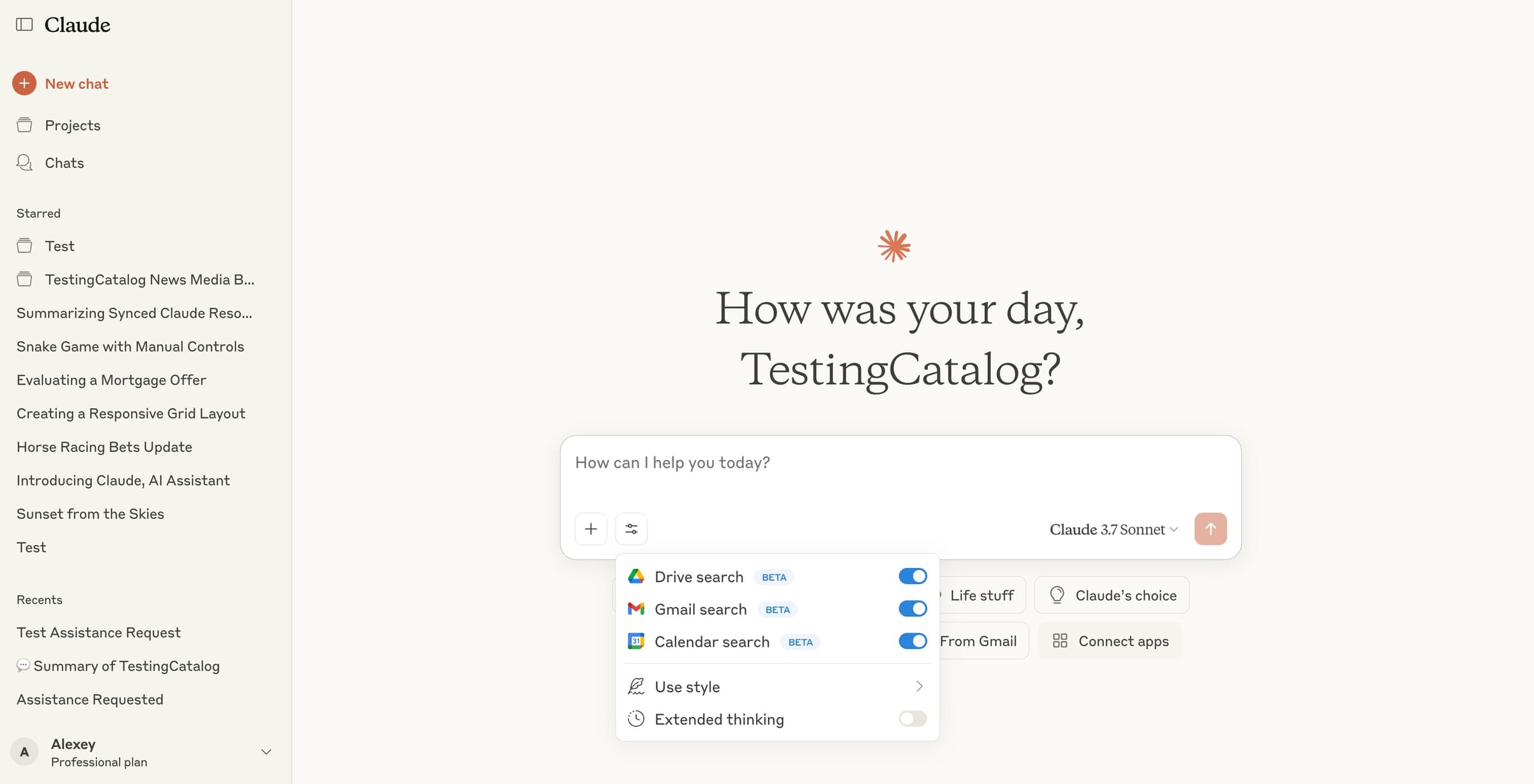The image size is (1534, 784).
Task: Select the Projects icon in the sidebar
Action: point(24,125)
